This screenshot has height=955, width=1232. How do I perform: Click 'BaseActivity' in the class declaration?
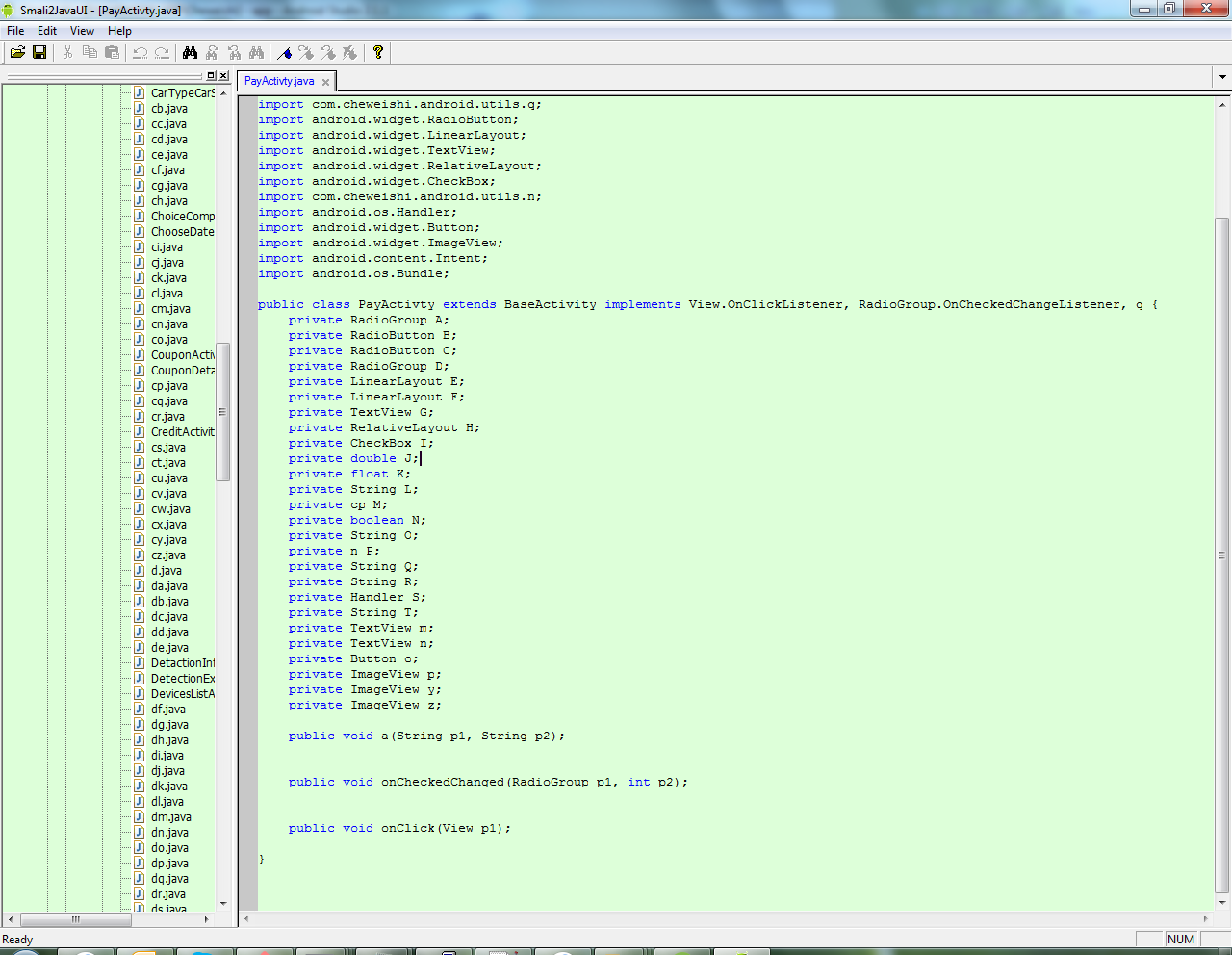click(x=551, y=304)
